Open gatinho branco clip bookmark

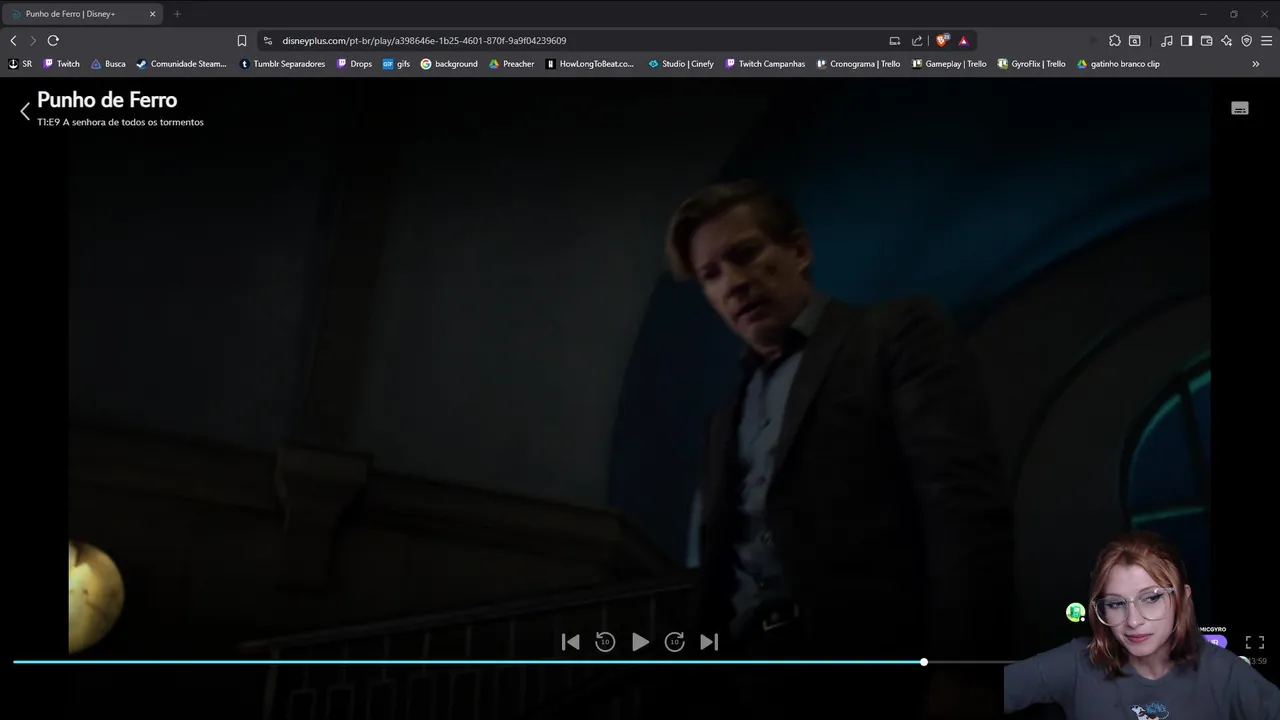[x=1118, y=64]
